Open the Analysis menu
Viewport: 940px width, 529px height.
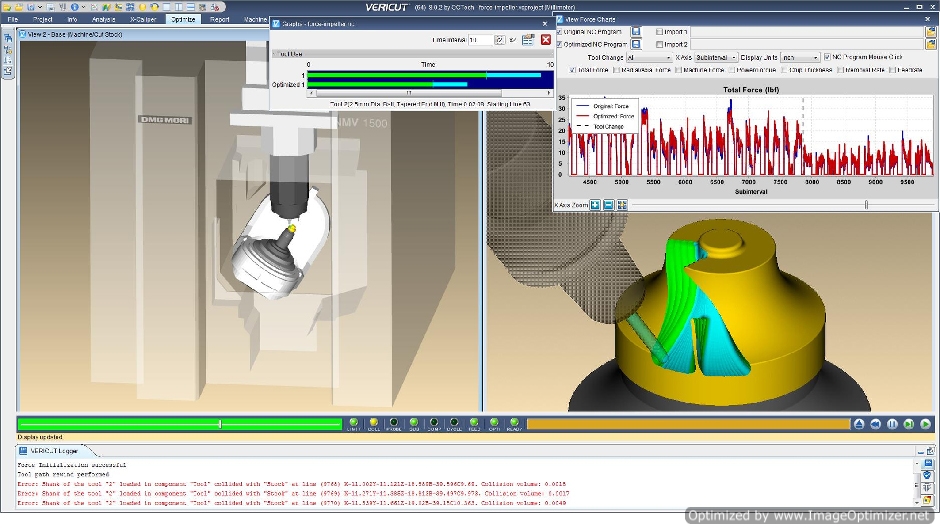click(103, 19)
